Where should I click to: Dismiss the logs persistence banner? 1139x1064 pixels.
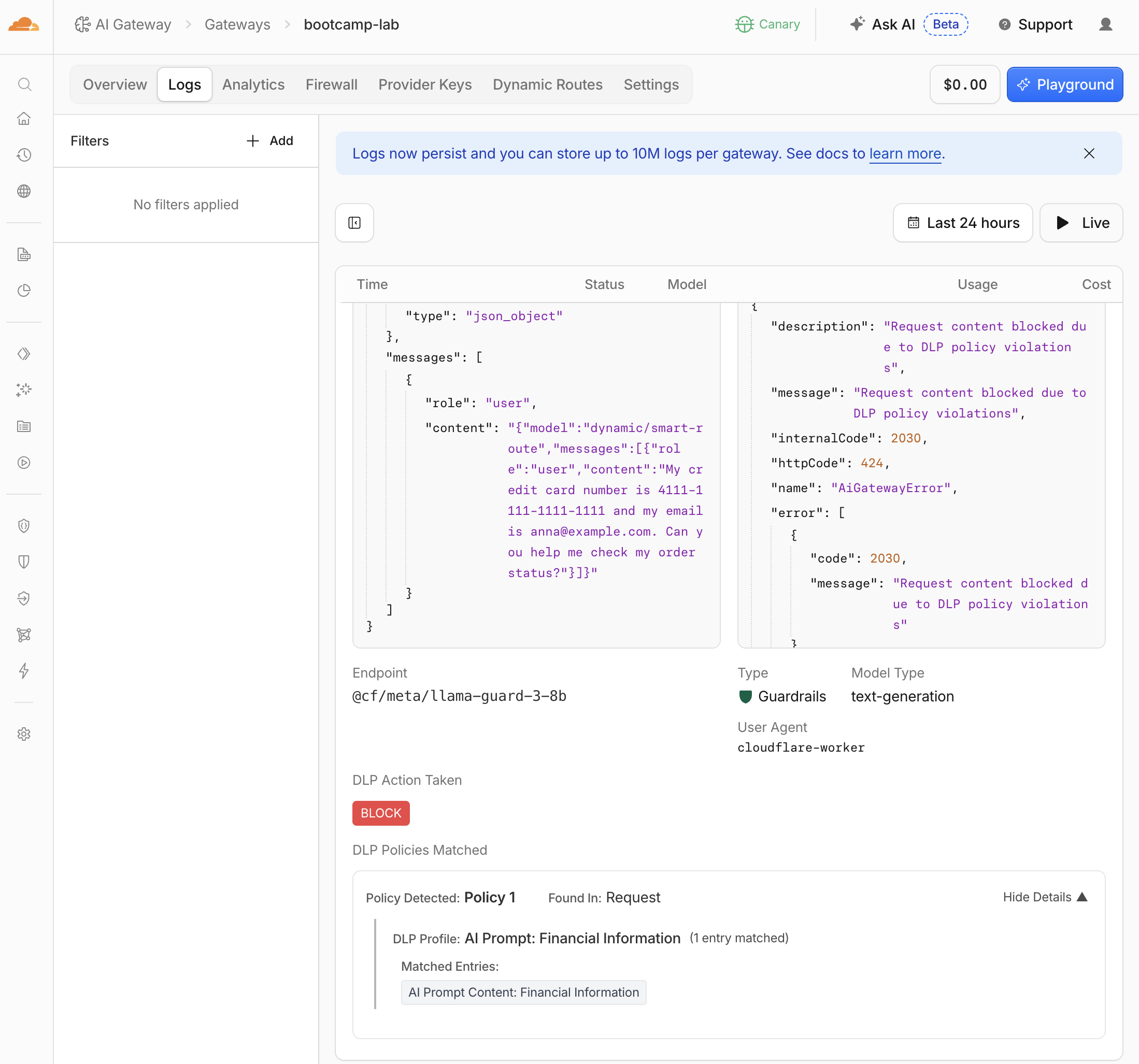pos(1089,153)
